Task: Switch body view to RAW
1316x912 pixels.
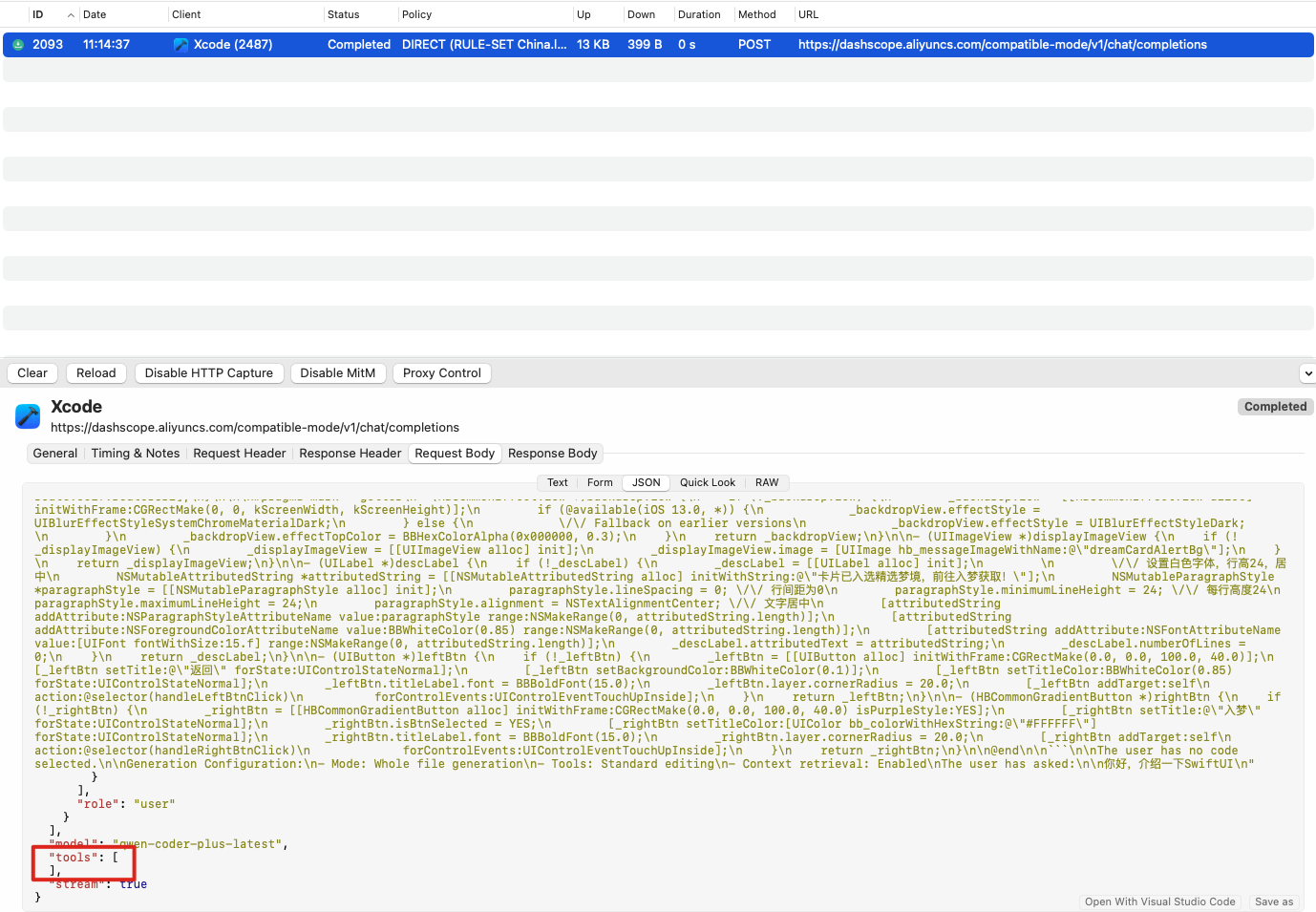Action: tap(767, 483)
